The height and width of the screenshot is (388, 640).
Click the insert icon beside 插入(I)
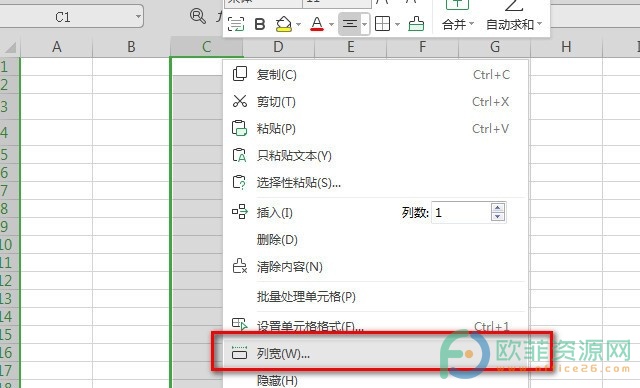[240, 212]
